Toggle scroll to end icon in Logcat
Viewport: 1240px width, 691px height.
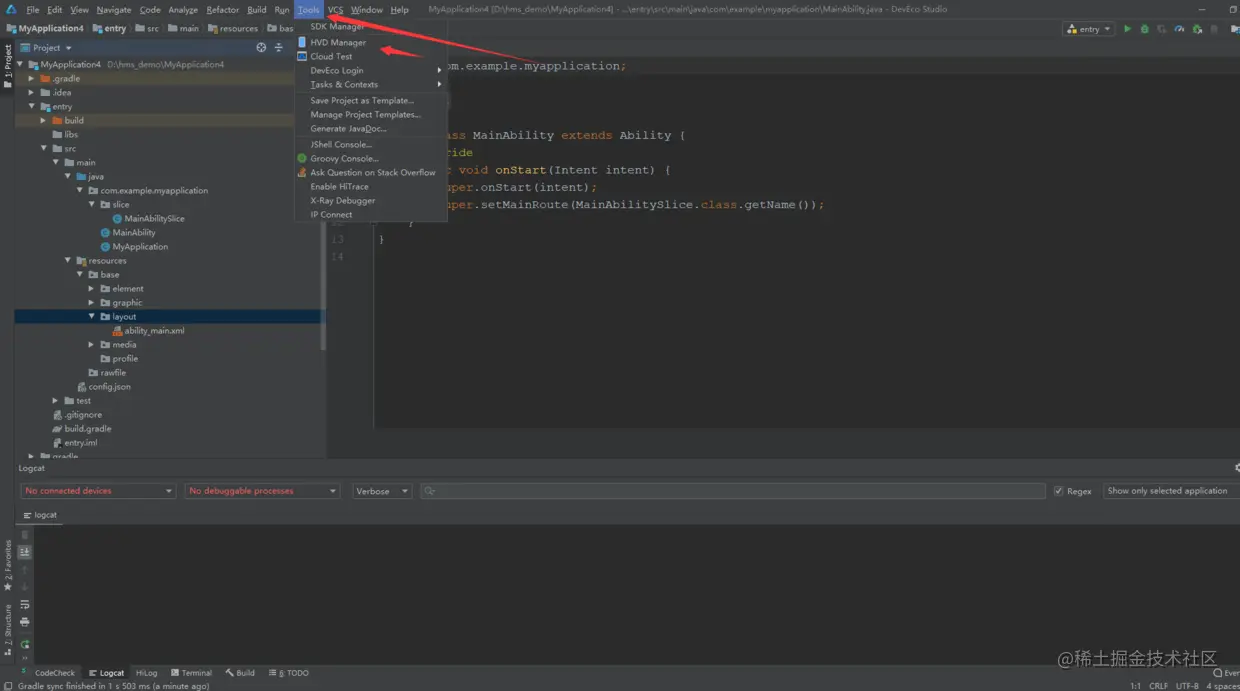point(25,552)
